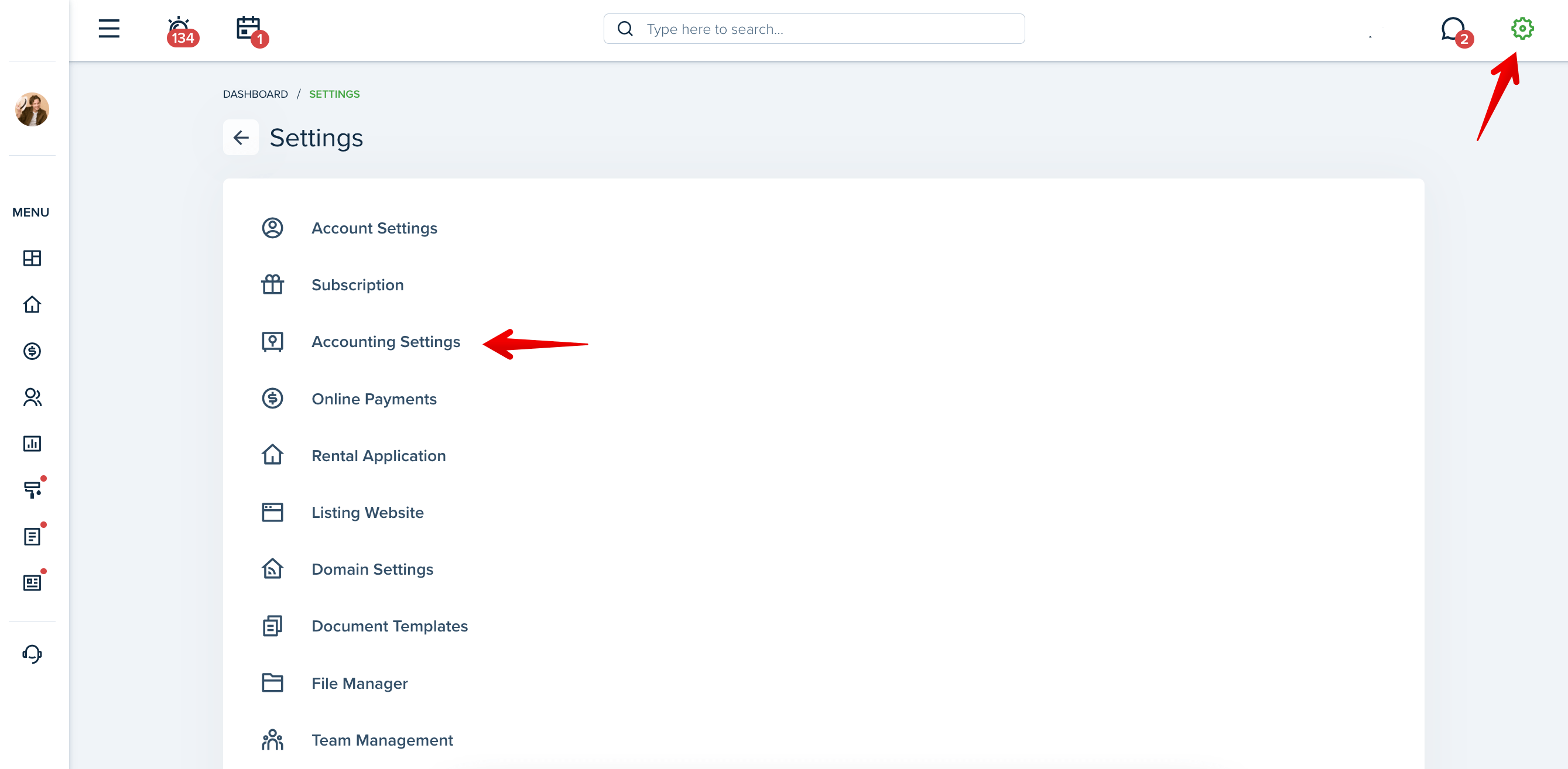Click the green settings gear icon
This screenshot has width=1568, height=769.
click(x=1522, y=28)
